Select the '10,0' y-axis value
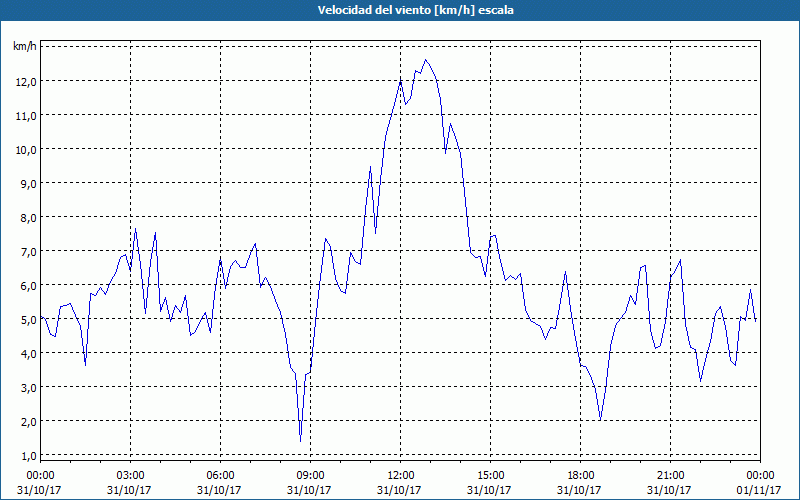800x500 pixels. click(x=26, y=149)
